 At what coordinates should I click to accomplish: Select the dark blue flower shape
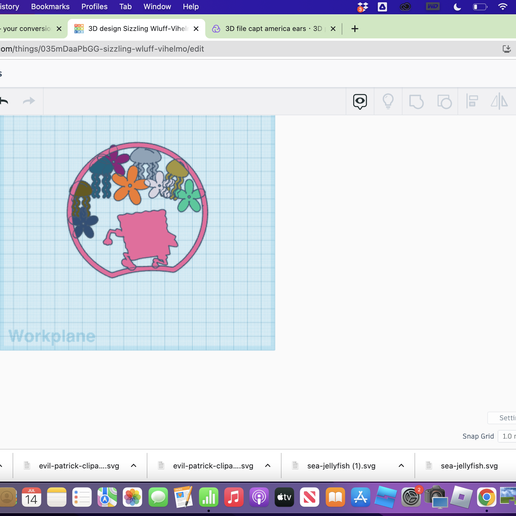coord(85,223)
